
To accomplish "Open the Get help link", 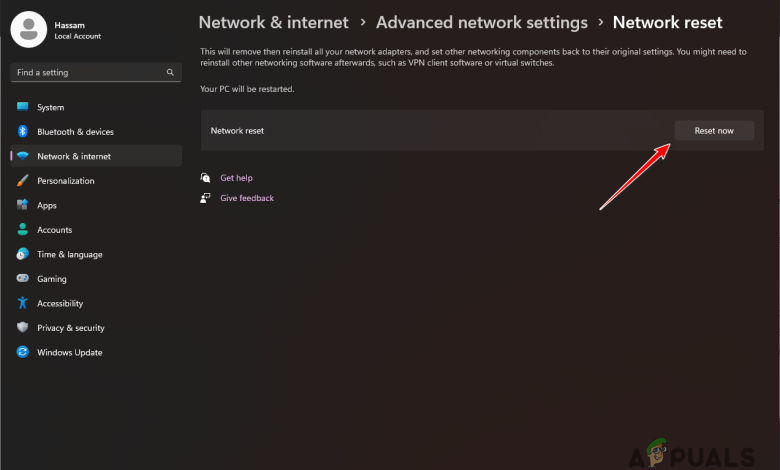I will pyautogui.click(x=236, y=178).
